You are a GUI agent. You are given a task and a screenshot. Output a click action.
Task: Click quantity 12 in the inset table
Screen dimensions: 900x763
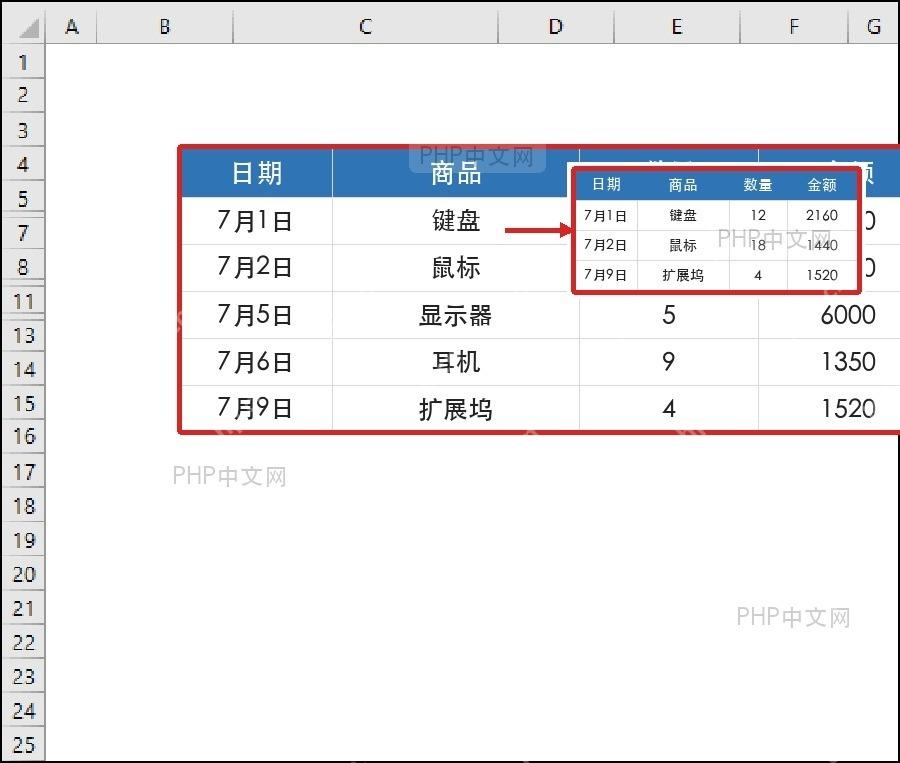[x=758, y=215]
